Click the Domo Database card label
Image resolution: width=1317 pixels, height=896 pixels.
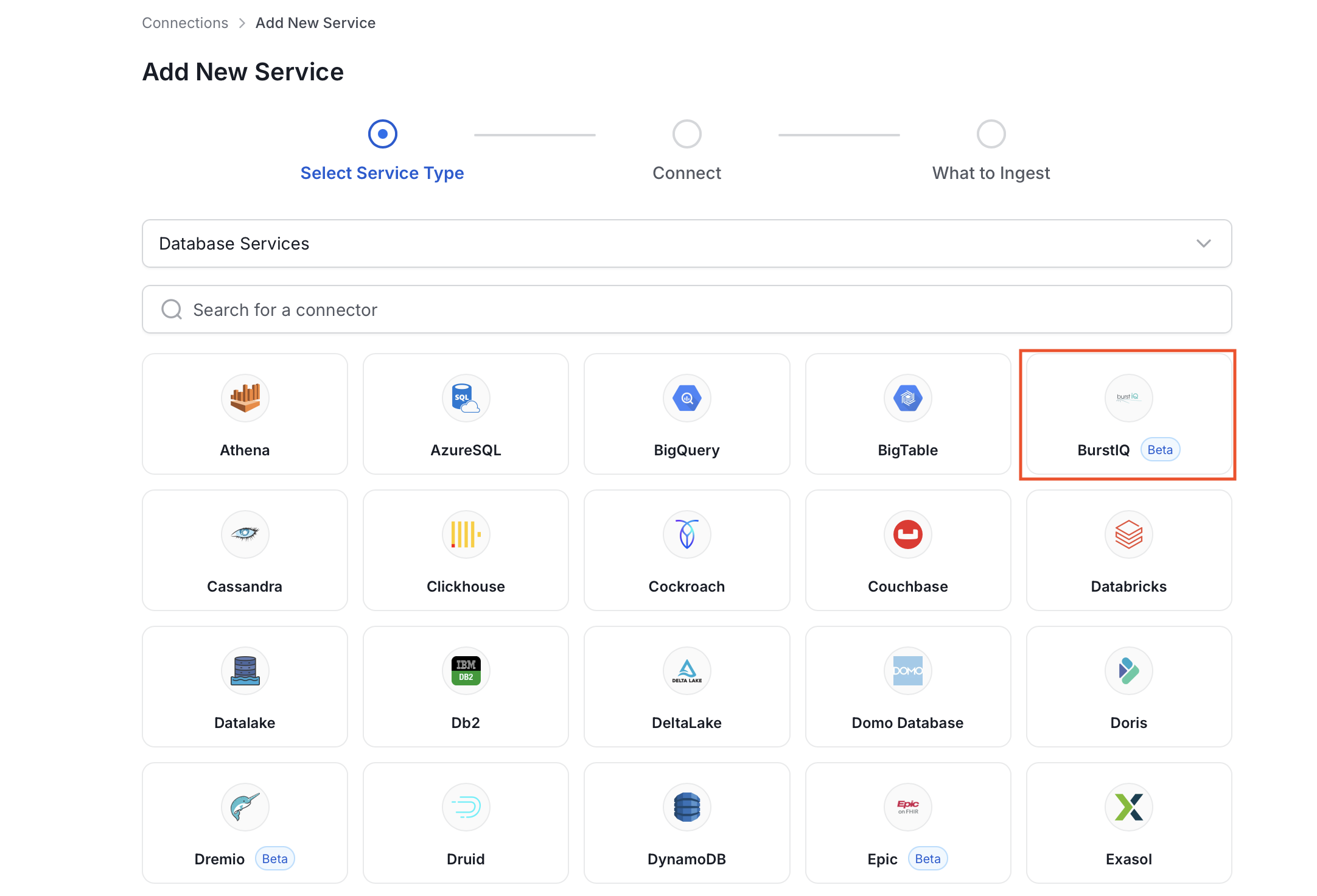pos(907,723)
